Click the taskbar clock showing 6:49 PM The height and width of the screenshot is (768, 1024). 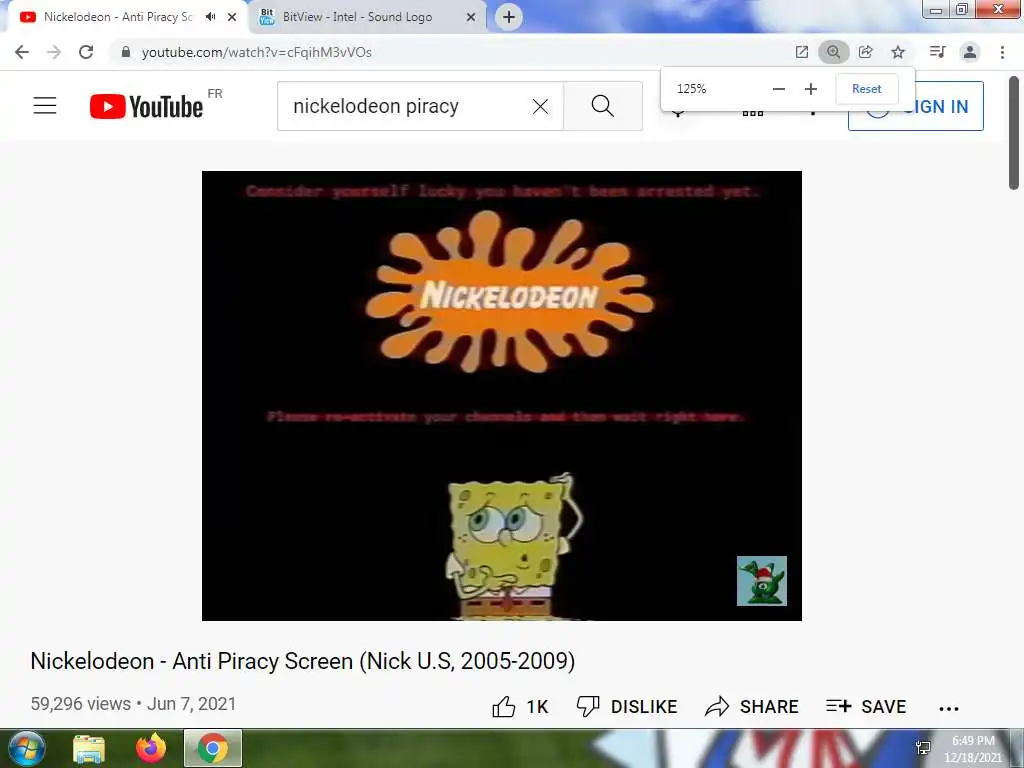pos(973,749)
